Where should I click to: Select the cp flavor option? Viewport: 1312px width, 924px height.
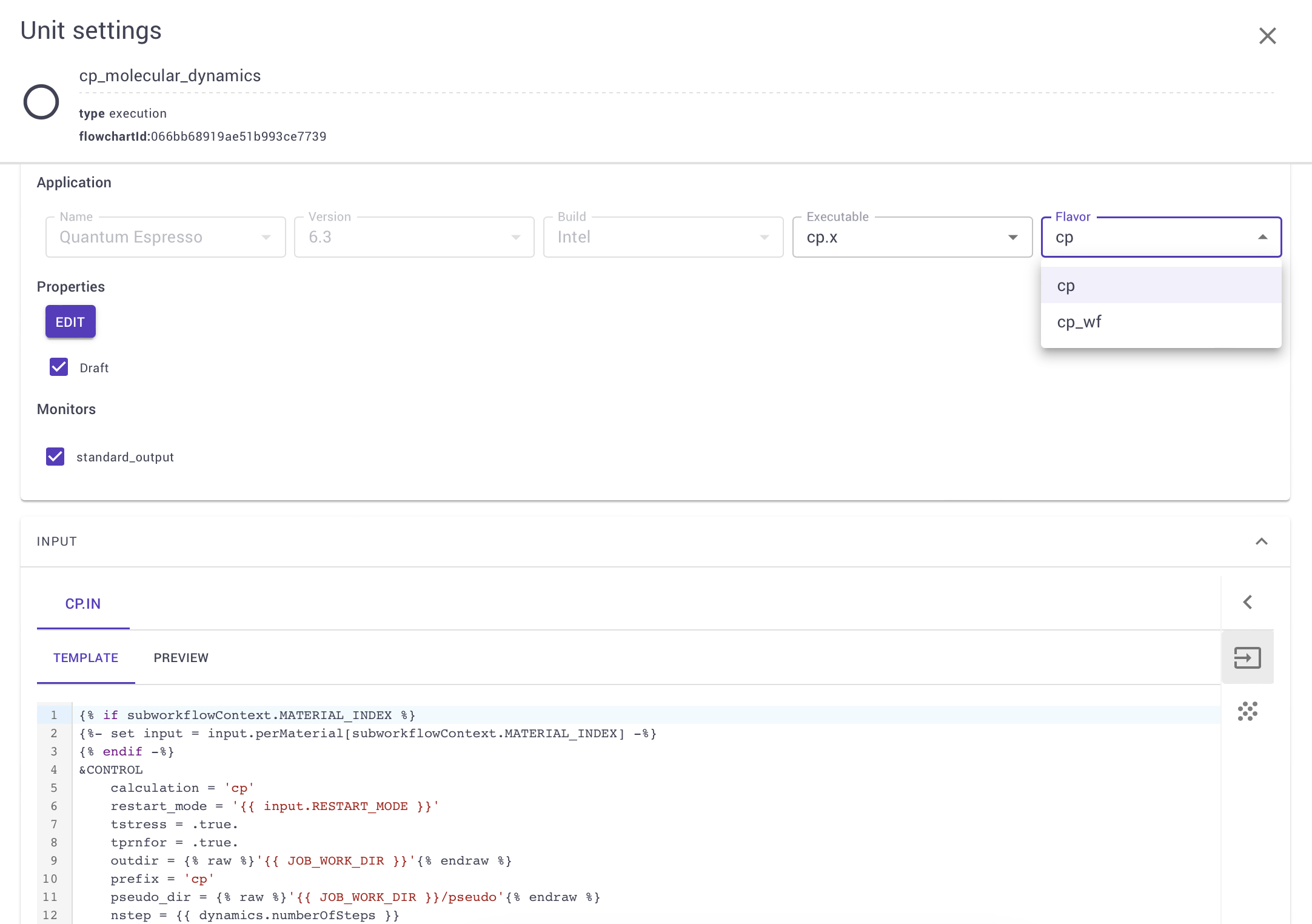[x=1161, y=286]
